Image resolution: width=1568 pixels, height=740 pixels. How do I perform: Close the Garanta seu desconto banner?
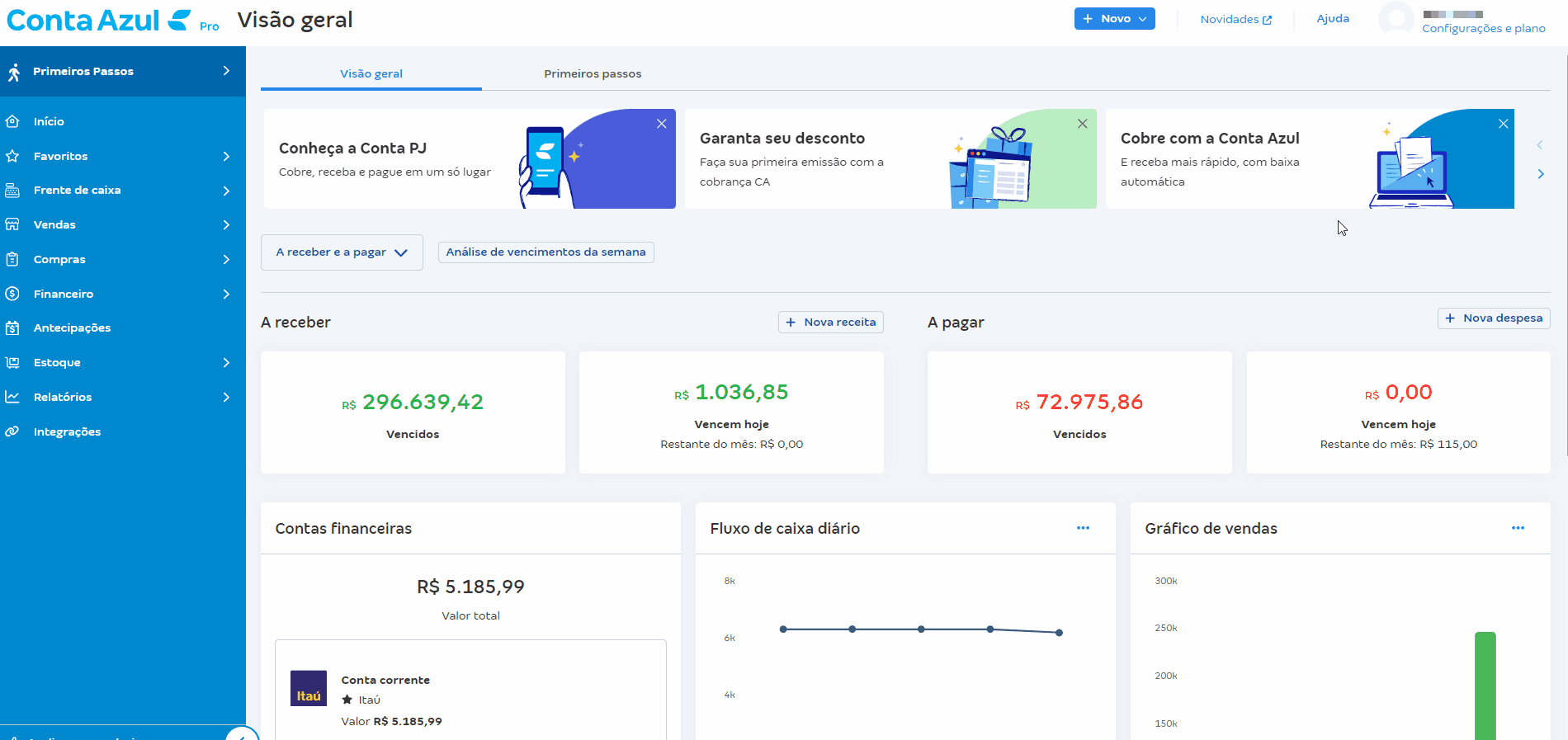1083,124
